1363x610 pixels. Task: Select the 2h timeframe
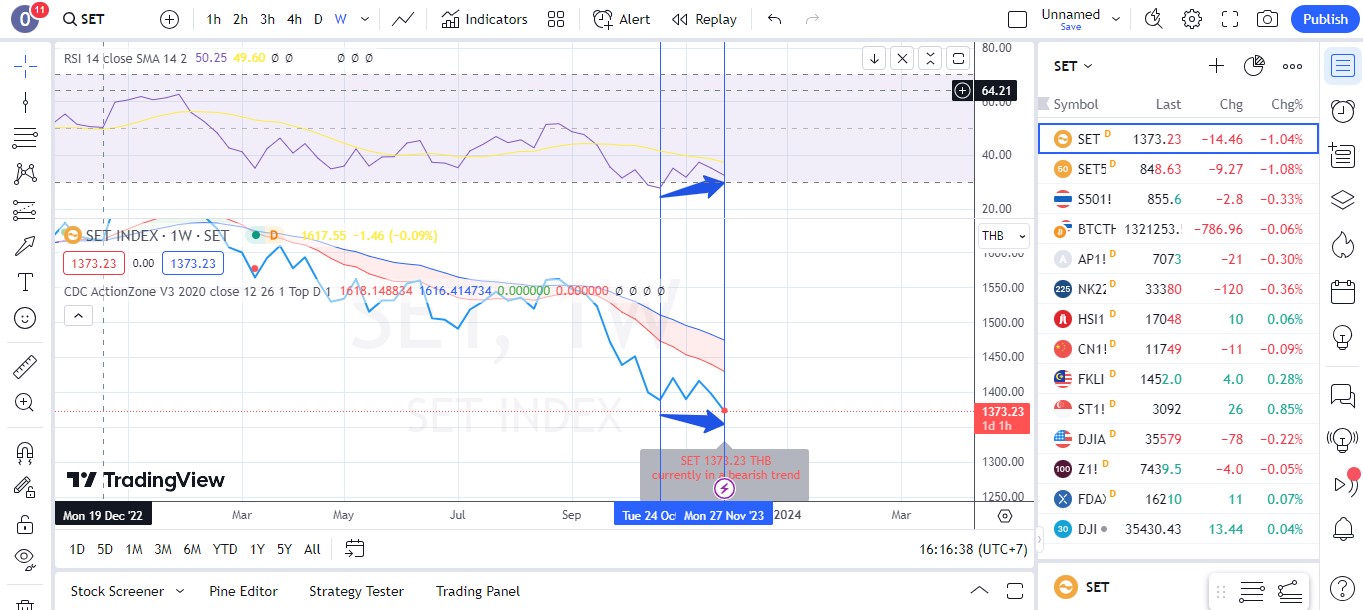click(x=241, y=19)
